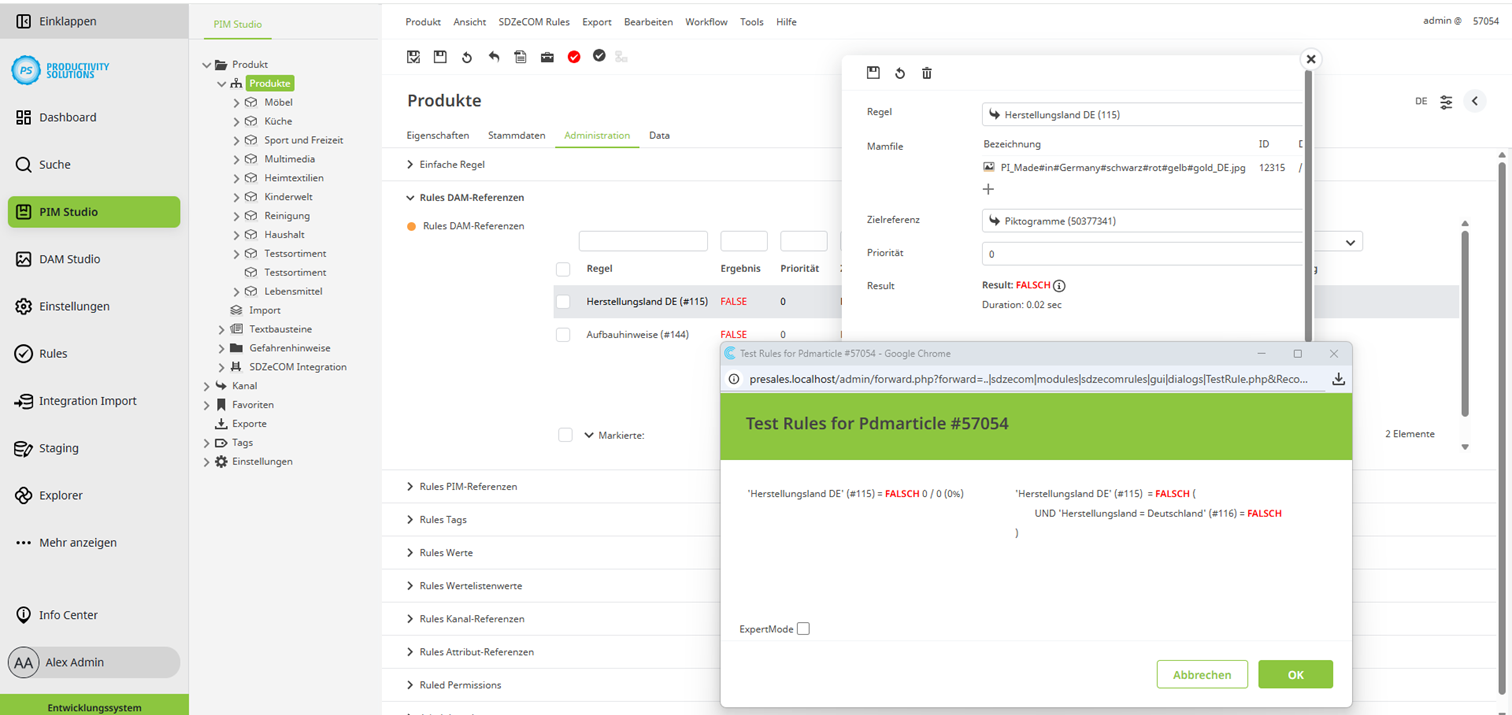
Task: Enable the ExpertMode checkbox
Action: (x=803, y=629)
